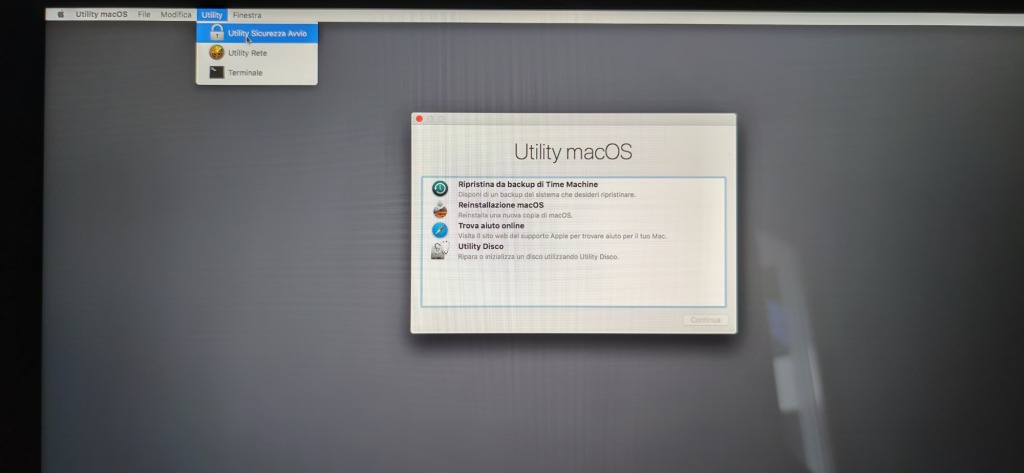Click the Safari compass icon
This screenshot has height=473, width=1024.
click(x=440, y=230)
